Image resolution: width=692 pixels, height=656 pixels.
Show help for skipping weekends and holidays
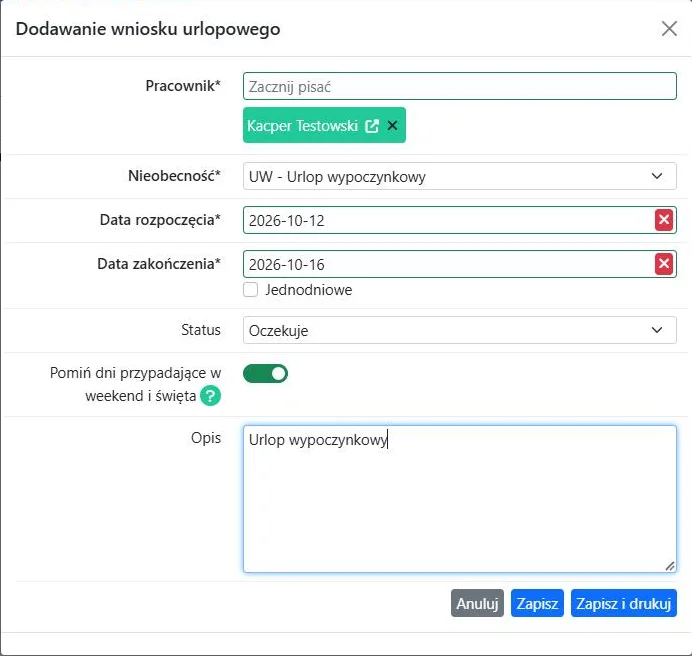(210, 396)
